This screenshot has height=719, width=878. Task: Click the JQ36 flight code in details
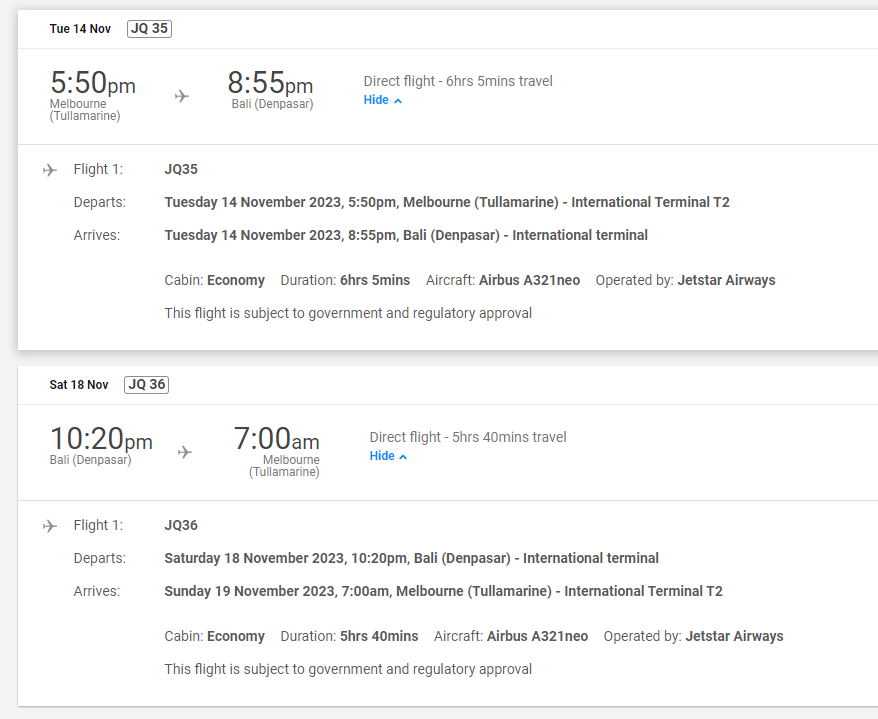pos(181,525)
